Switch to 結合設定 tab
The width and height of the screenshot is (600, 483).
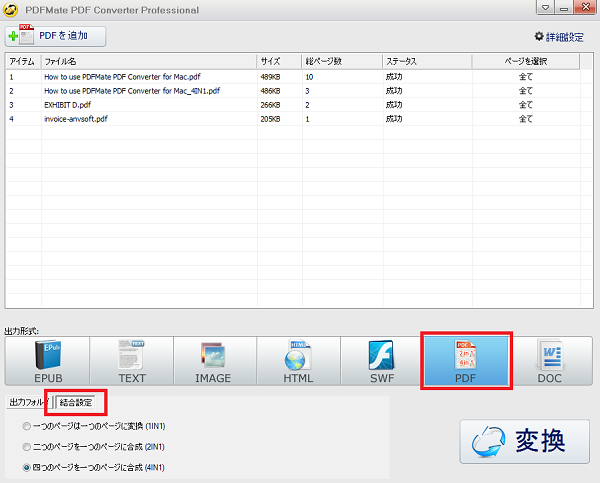(76, 402)
